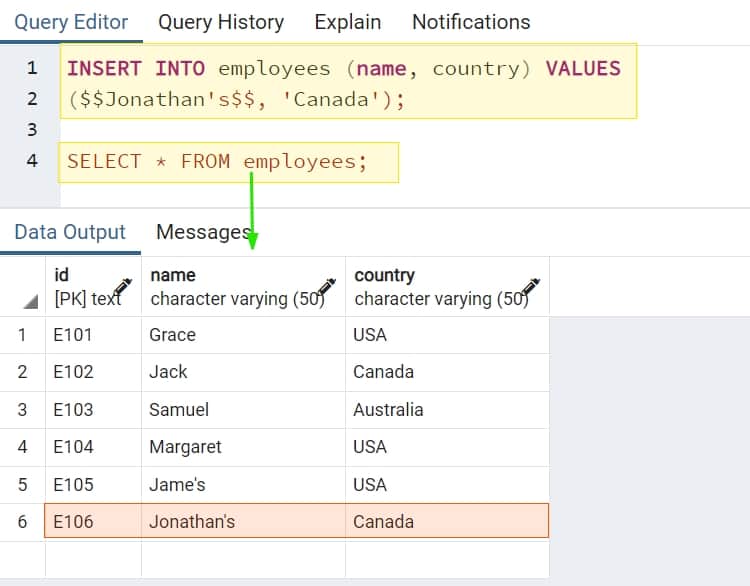This screenshot has height=586, width=750.
Task: Click the USA cell in Margaret's row
Action: click(447, 447)
